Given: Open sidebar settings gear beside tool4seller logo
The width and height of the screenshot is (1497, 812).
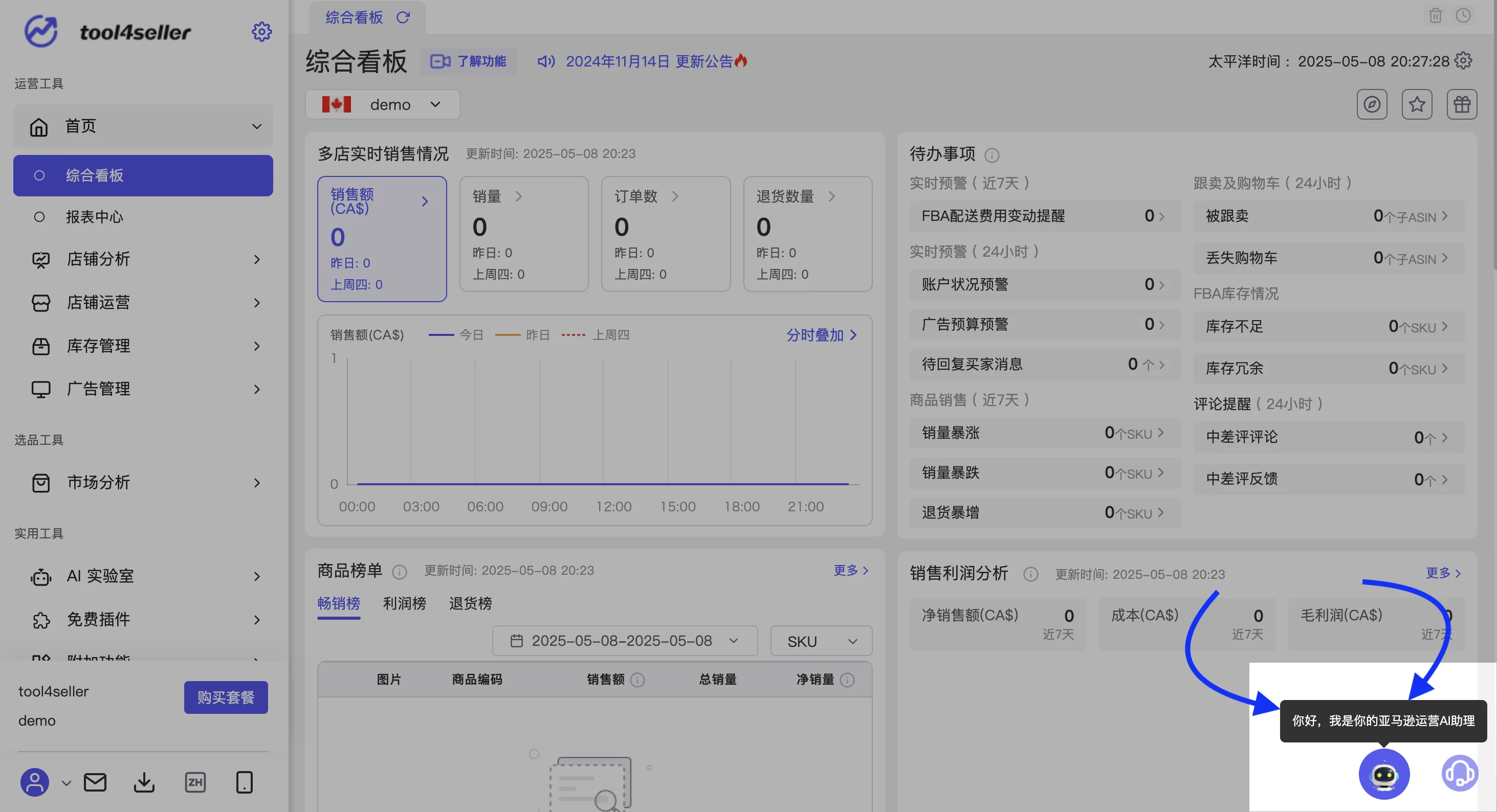Looking at the screenshot, I should [261, 32].
